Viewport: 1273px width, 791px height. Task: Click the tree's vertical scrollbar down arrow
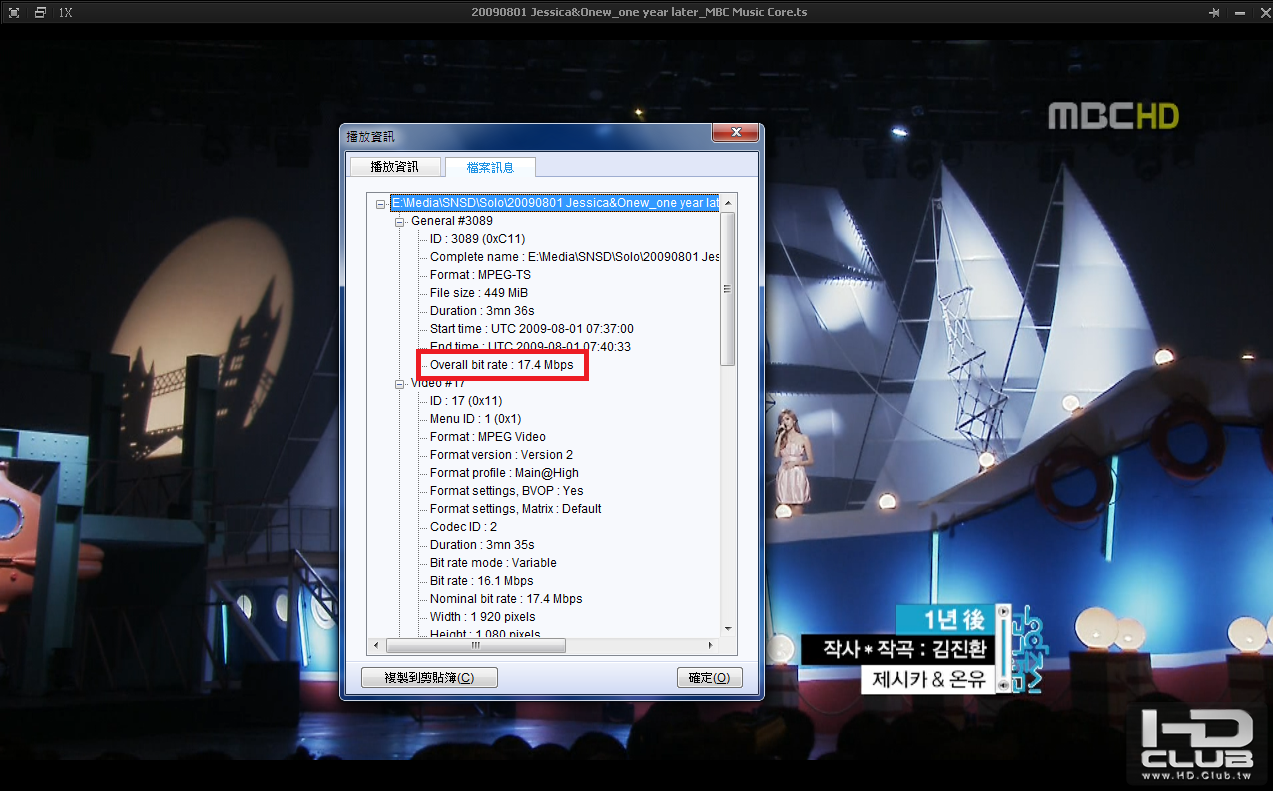point(727,629)
